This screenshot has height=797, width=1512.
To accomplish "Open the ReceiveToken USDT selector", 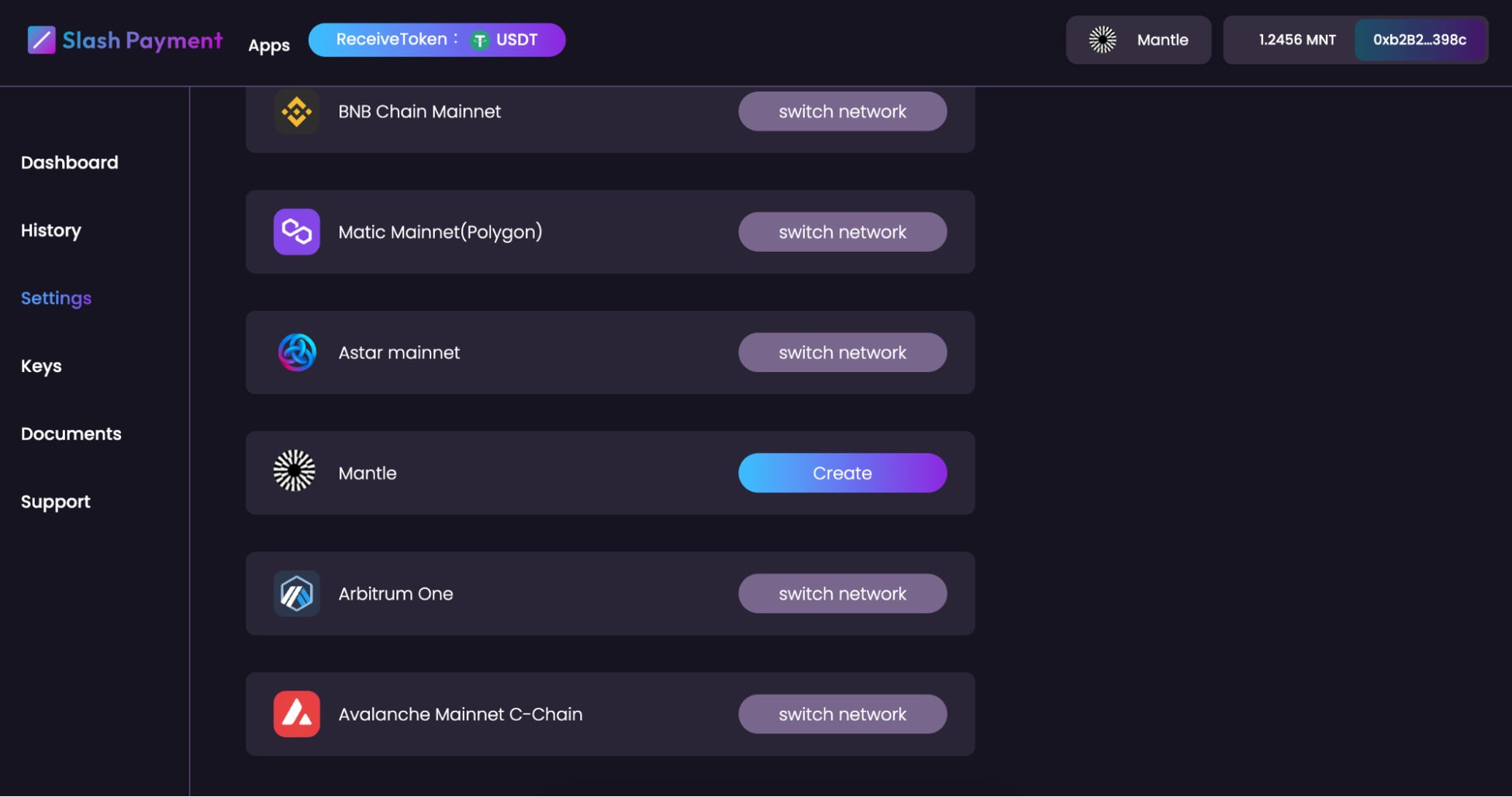I will pyautogui.click(x=437, y=40).
